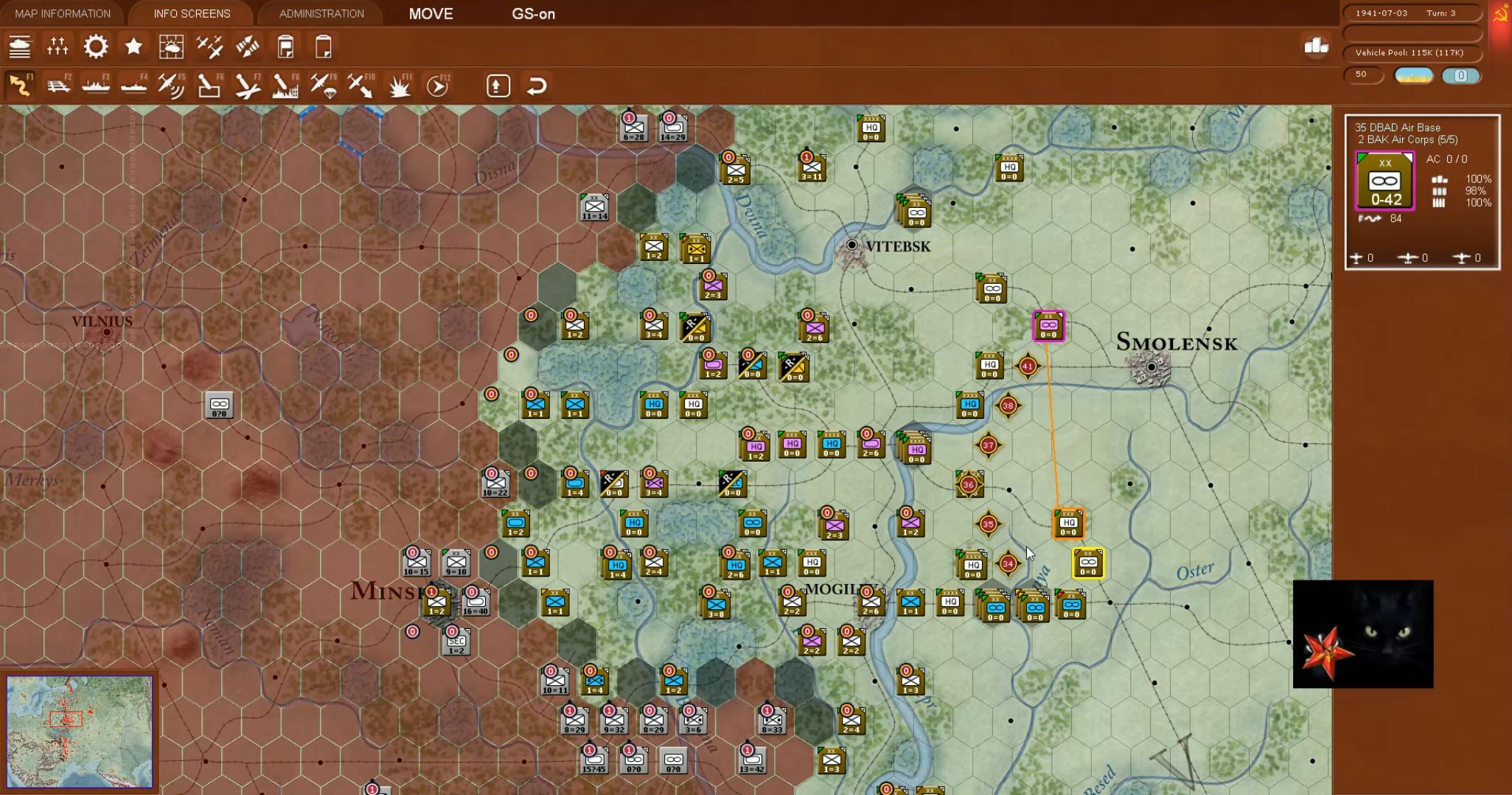
Task: Select the German 6=28 unit counter
Action: [x=633, y=128]
